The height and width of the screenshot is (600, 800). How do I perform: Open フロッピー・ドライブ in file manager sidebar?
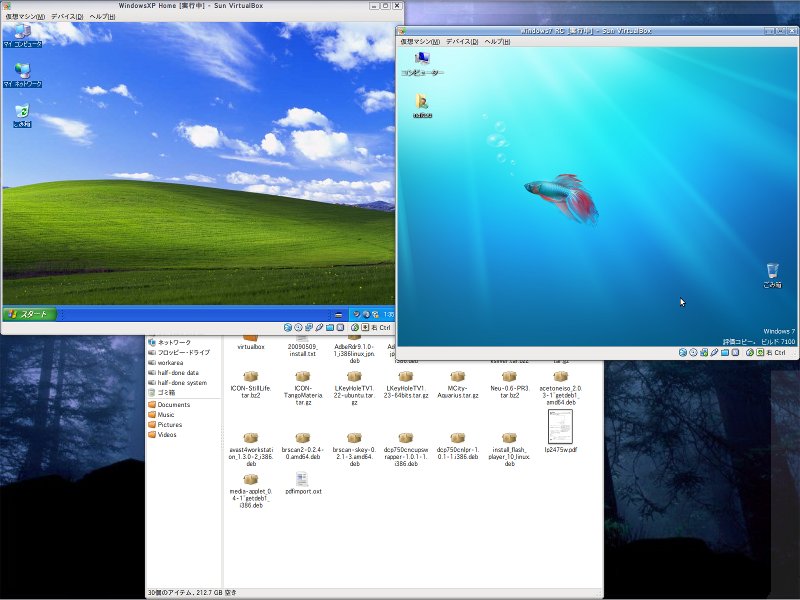179,353
